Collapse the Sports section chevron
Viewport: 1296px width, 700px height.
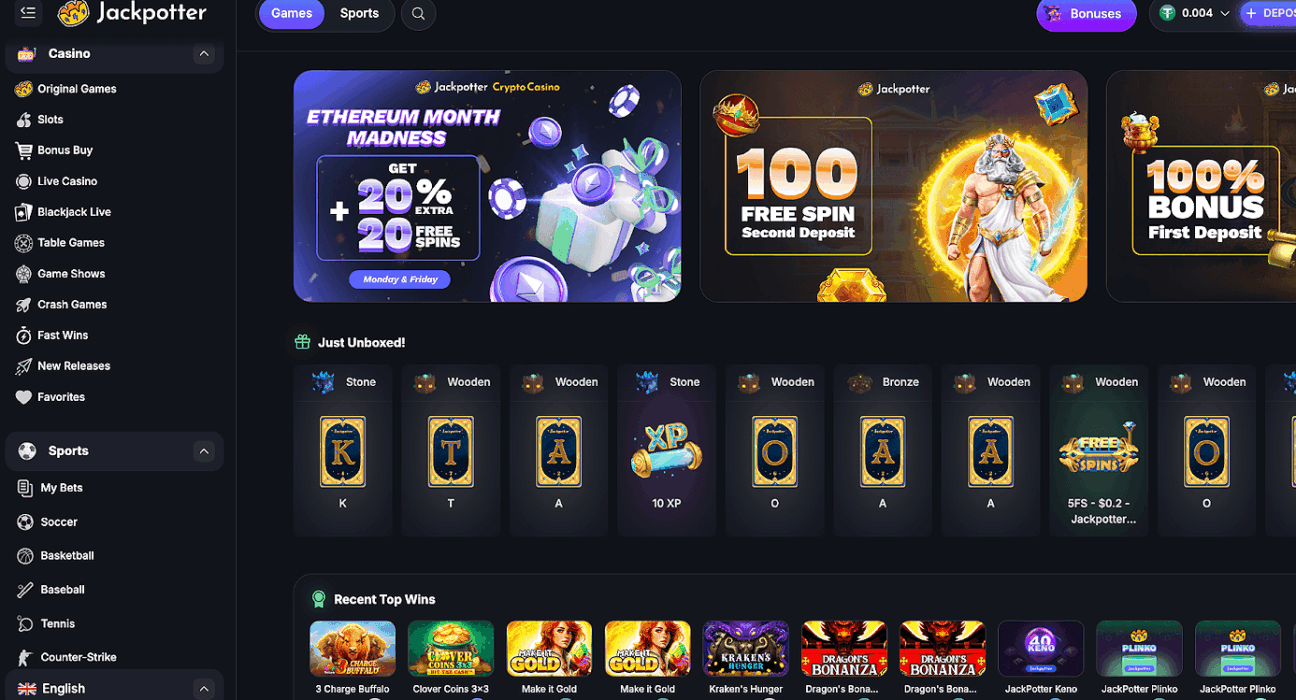(204, 451)
